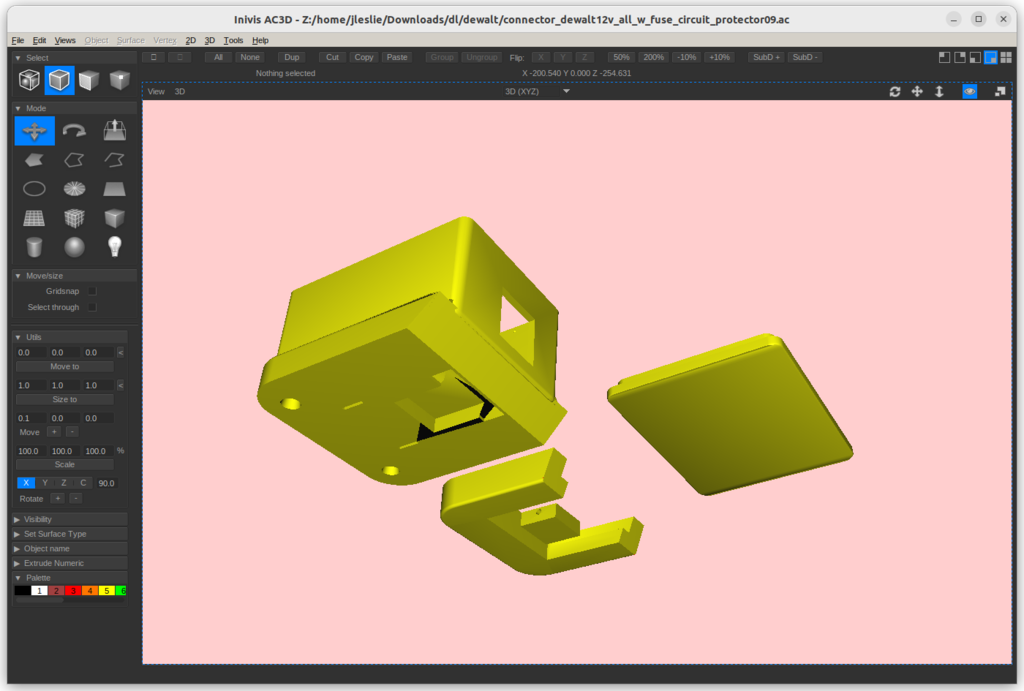The width and height of the screenshot is (1024, 691).
Task: Collapse the Mode panel
Action: point(18,108)
